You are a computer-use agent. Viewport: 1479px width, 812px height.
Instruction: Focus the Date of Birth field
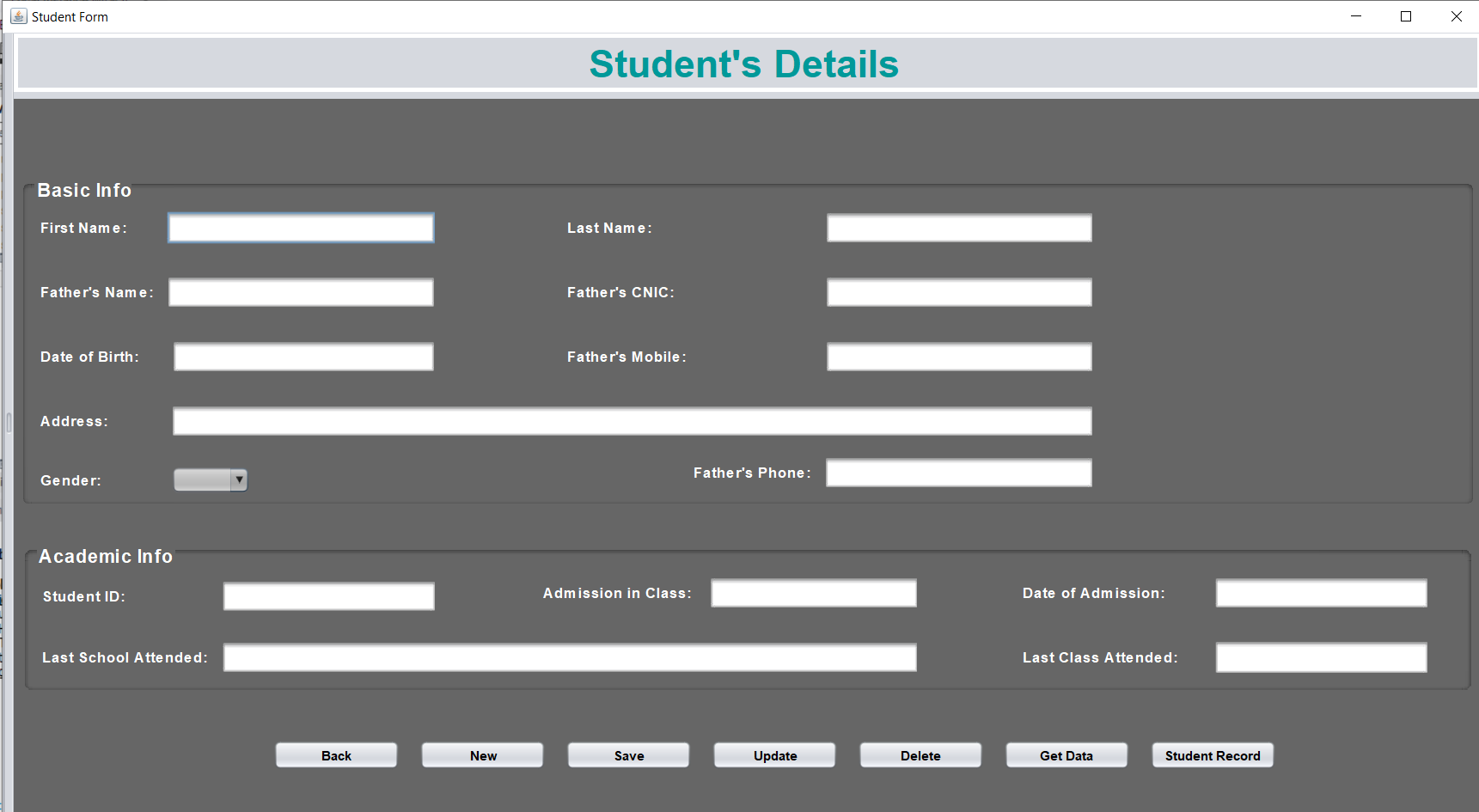pyautogui.click(x=303, y=357)
